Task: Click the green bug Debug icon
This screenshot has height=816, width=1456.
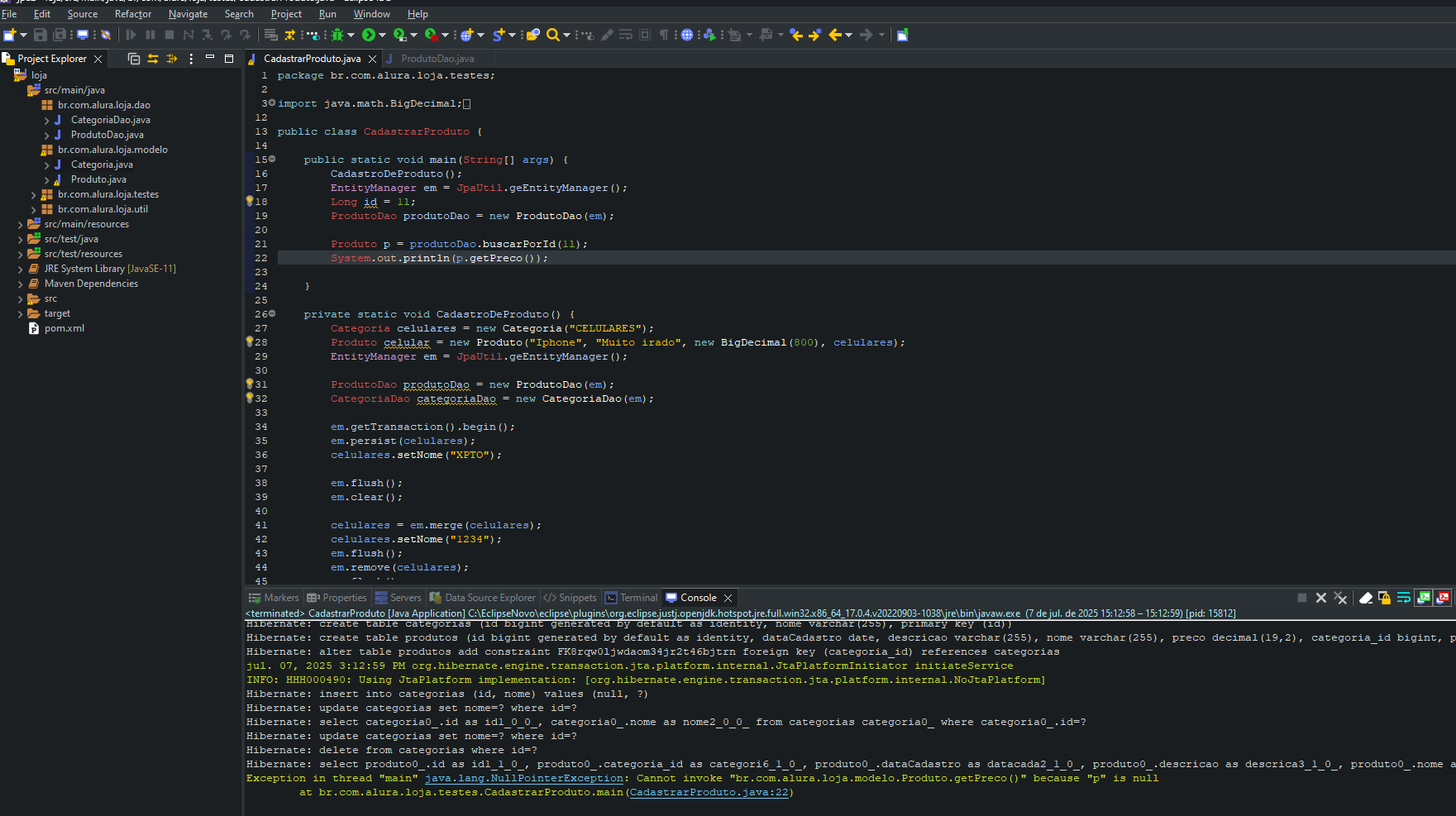Action: click(337, 35)
